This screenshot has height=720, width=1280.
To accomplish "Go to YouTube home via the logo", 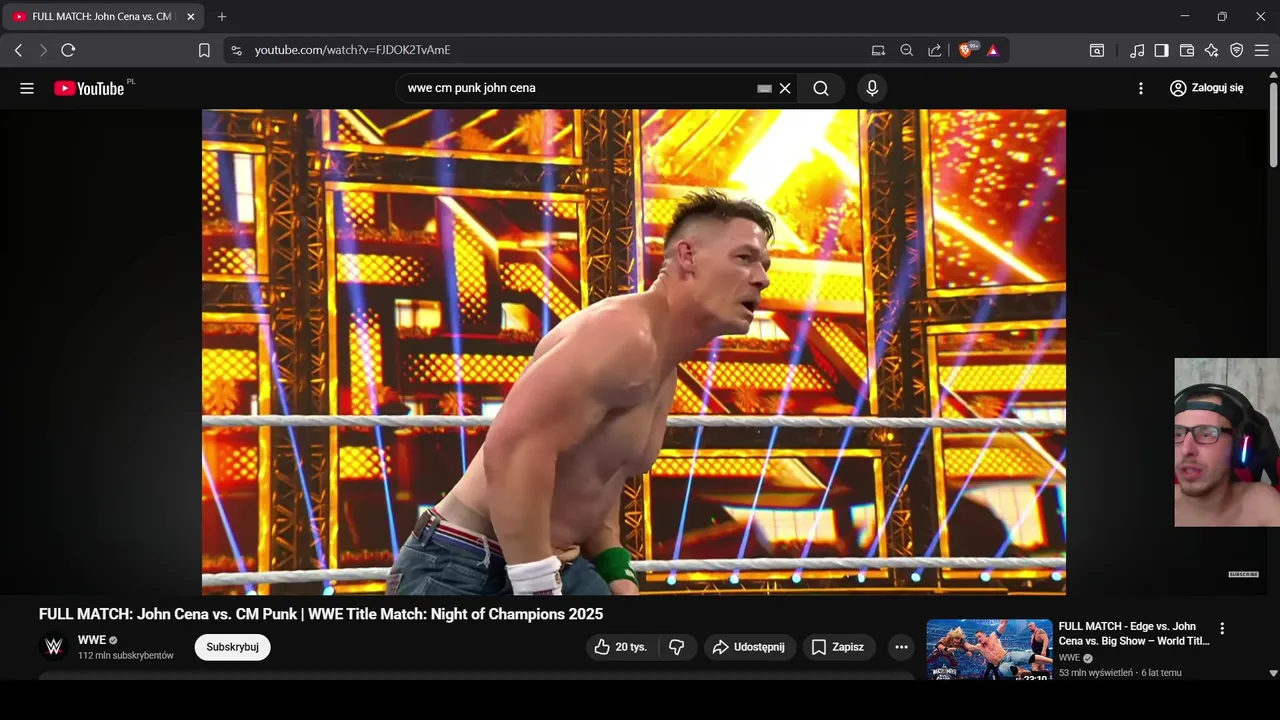I will pyautogui.click(x=90, y=88).
